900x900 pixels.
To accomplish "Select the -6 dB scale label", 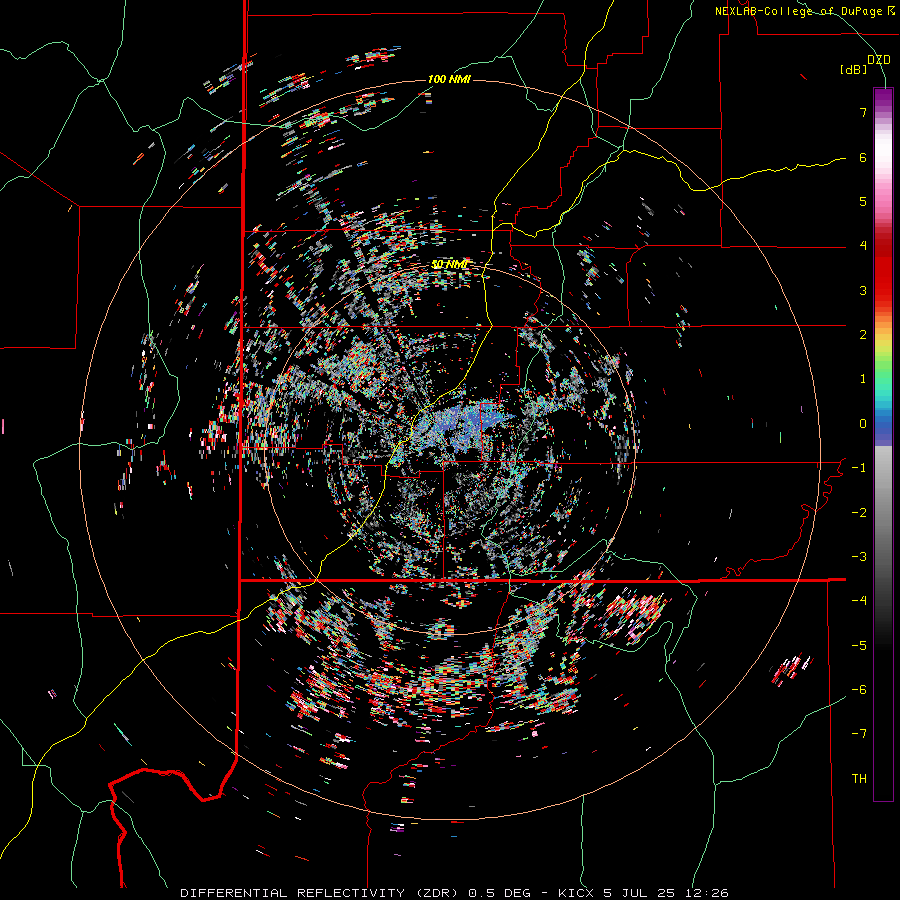I will pyautogui.click(x=859, y=690).
